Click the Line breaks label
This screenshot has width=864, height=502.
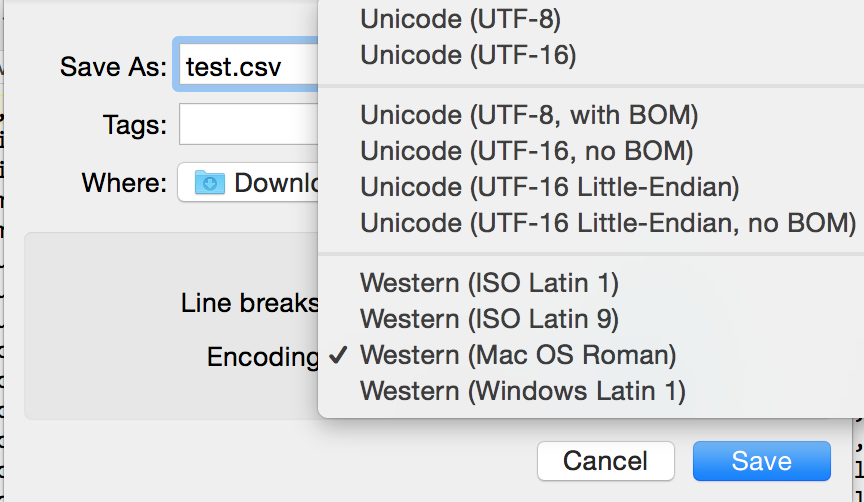click(x=250, y=303)
